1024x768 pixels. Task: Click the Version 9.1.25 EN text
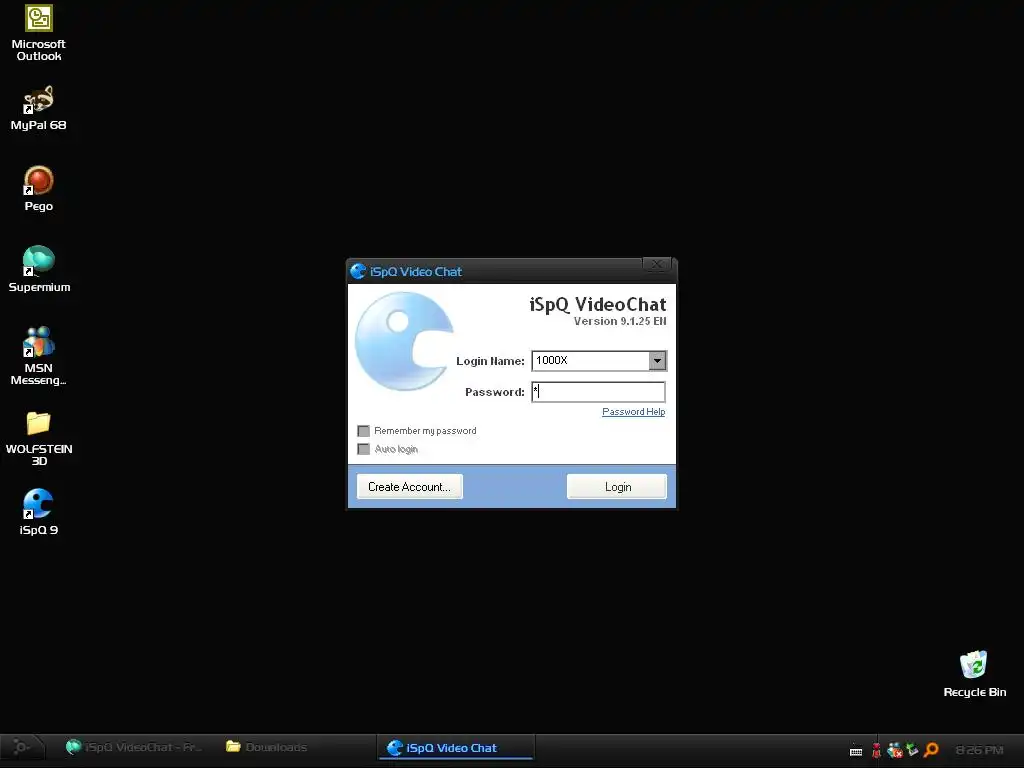click(x=620, y=321)
